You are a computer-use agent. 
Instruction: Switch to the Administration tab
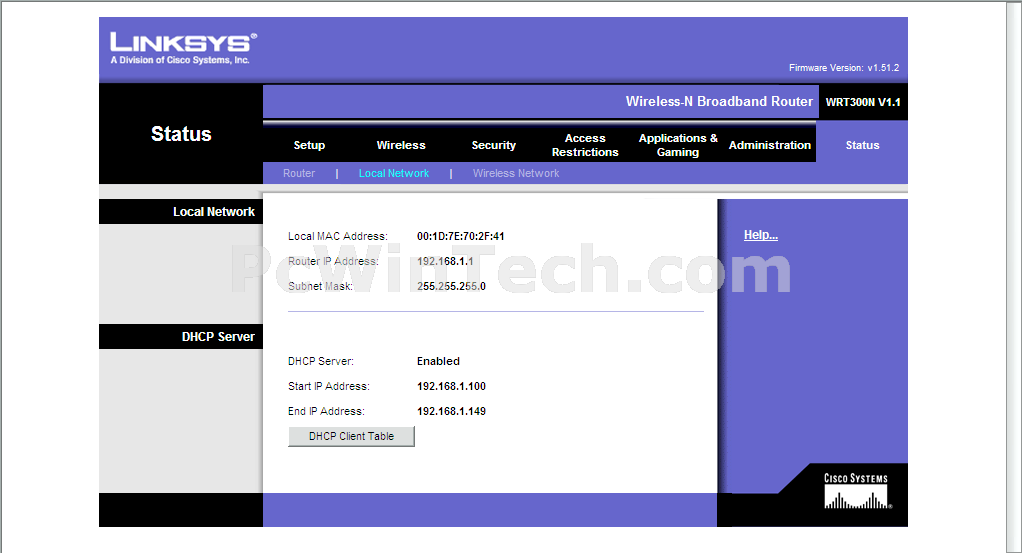(770, 145)
